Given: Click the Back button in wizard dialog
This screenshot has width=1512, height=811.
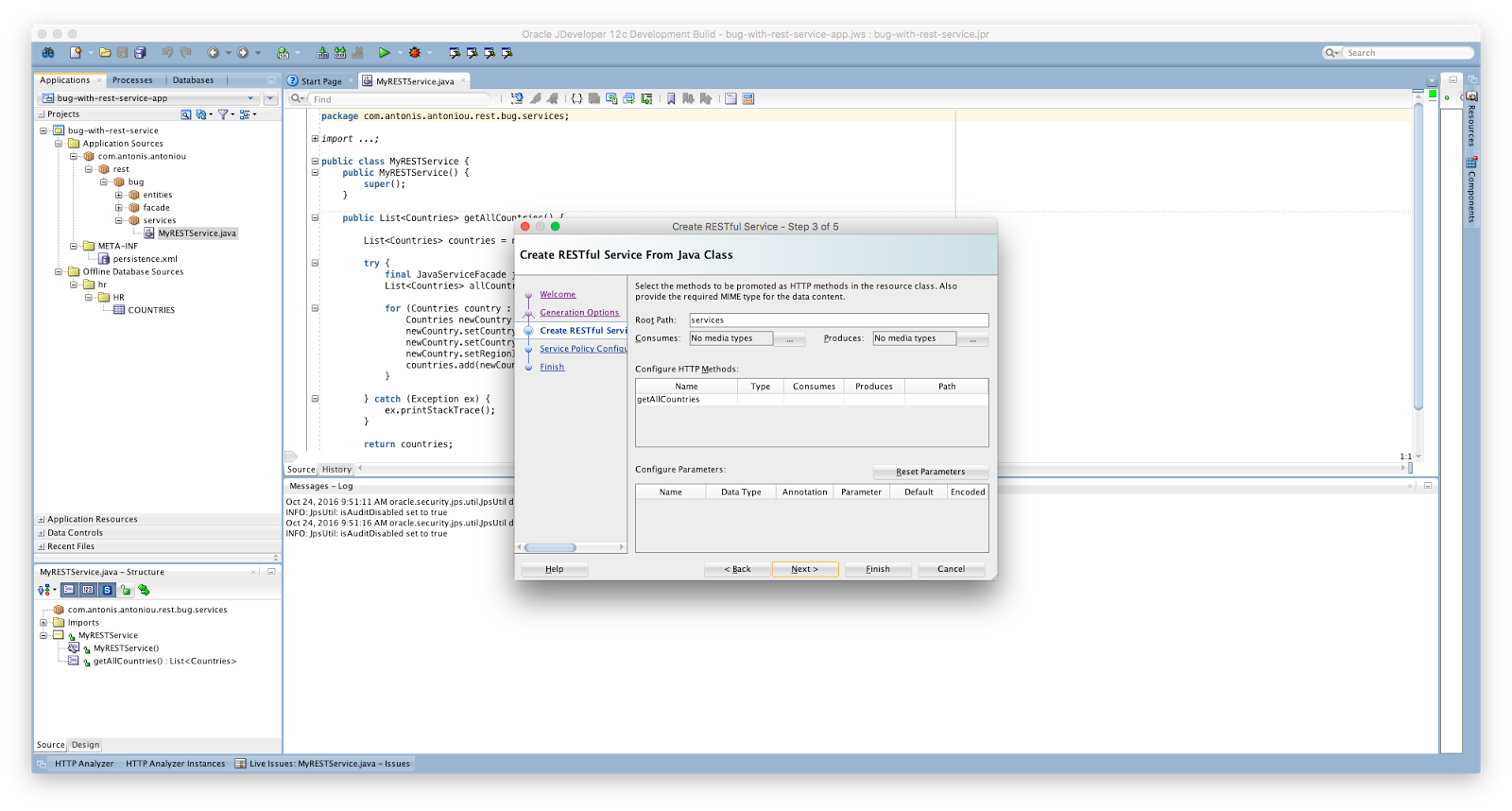Looking at the screenshot, I should click(737, 569).
